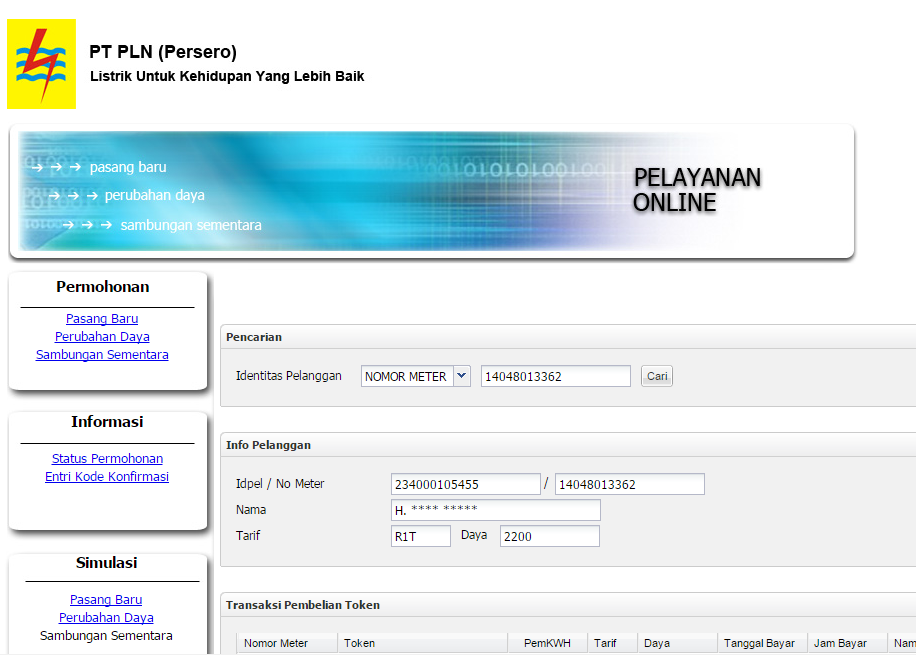Click the Permohonan sidebar heading

point(103,287)
